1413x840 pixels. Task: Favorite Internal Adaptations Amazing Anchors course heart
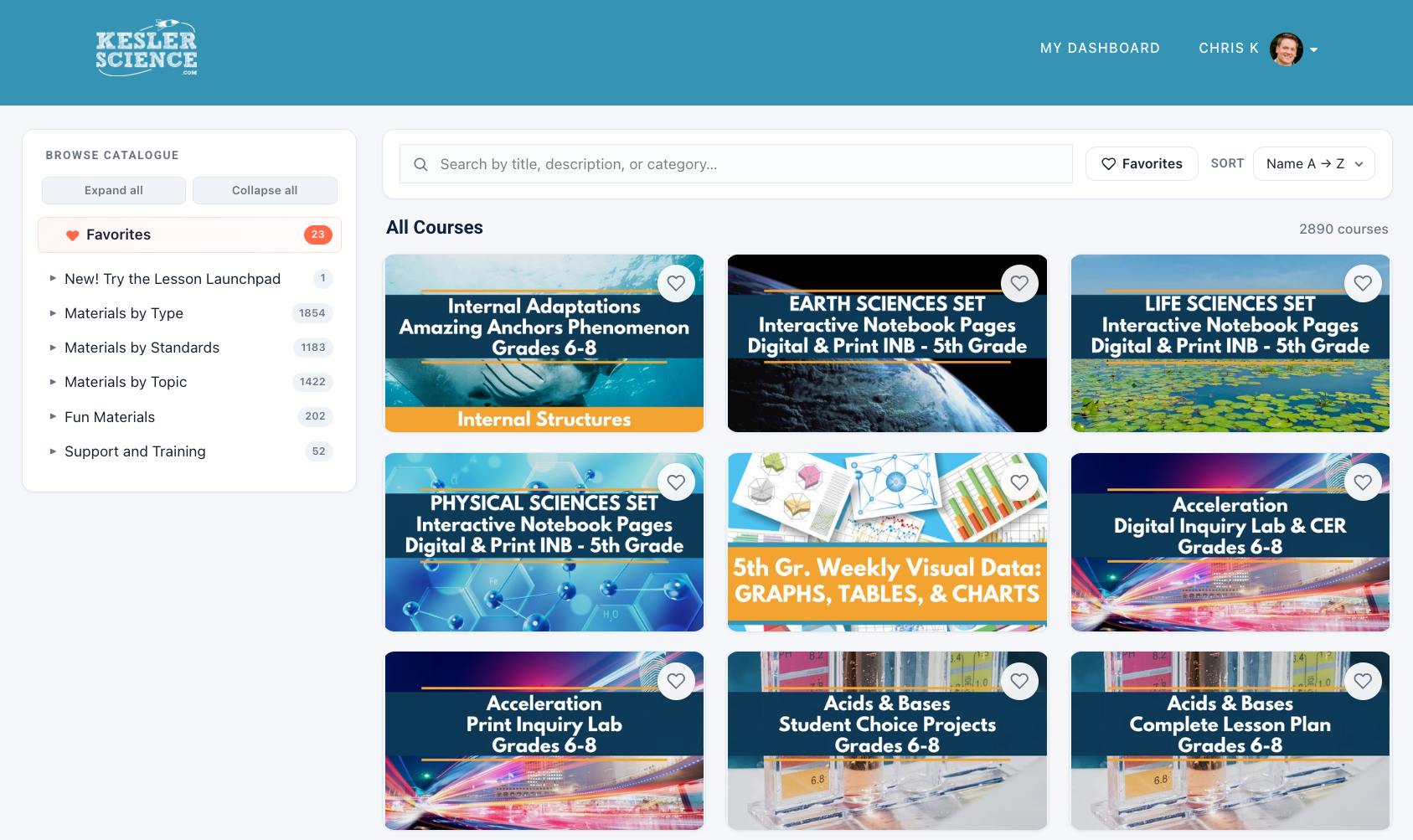click(x=676, y=283)
